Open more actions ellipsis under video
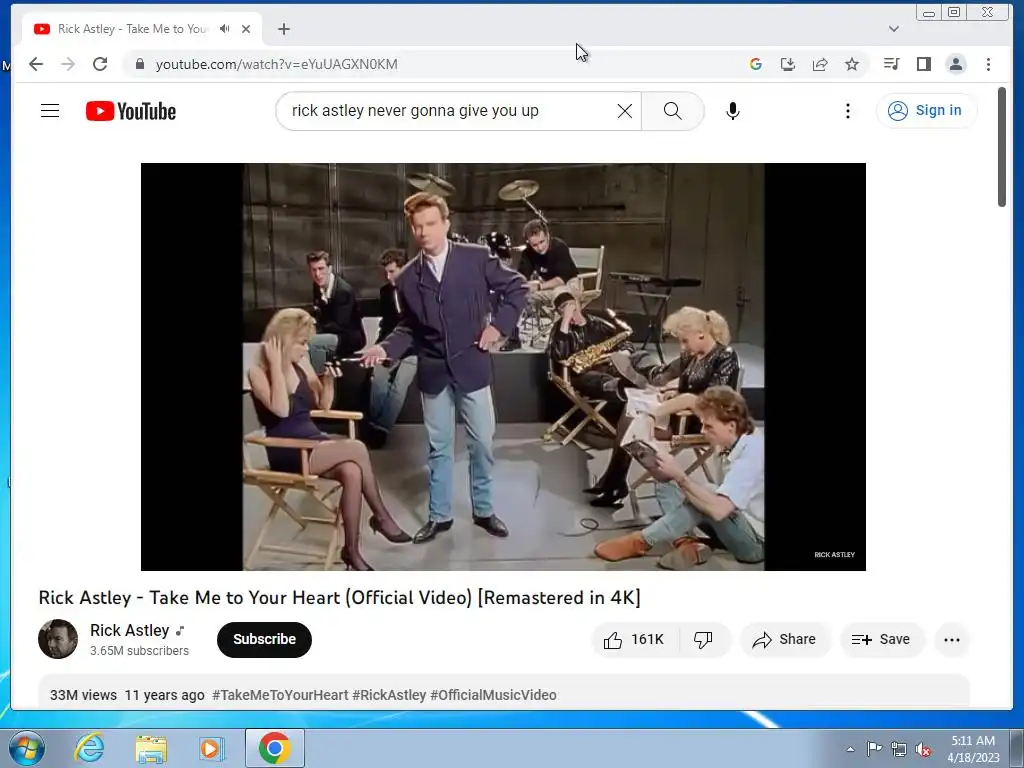This screenshot has height=768, width=1024. pos(952,639)
